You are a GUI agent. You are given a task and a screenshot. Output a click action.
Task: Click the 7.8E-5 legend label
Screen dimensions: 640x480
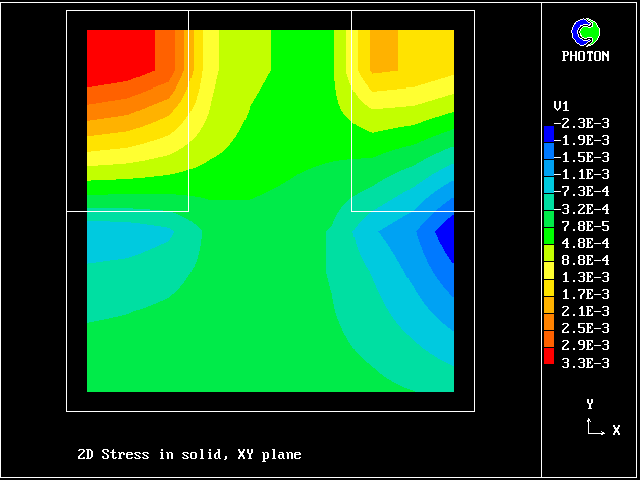click(x=585, y=225)
